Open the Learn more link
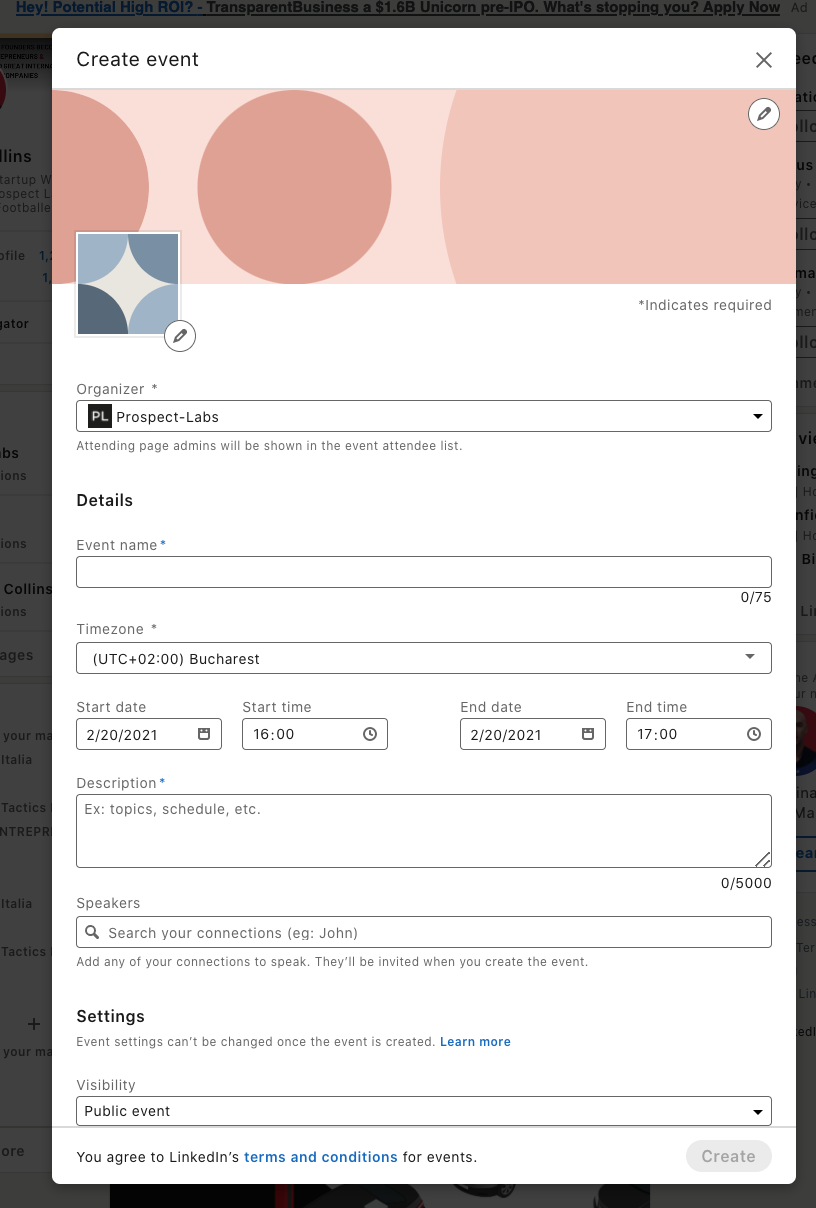816x1208 pixels. tap(475, 1042)
